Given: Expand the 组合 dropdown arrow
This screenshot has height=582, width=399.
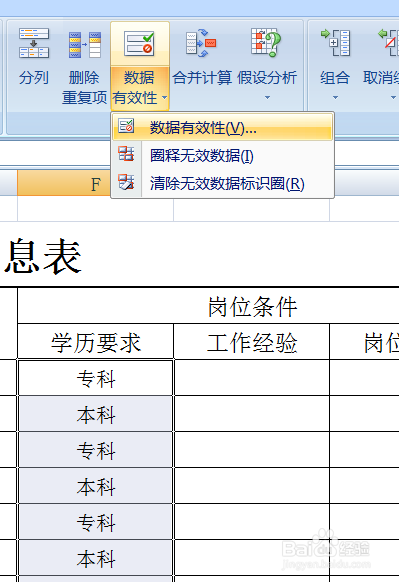Looking at the screenshot, I should pyautogui.click(x=335, y=98).
